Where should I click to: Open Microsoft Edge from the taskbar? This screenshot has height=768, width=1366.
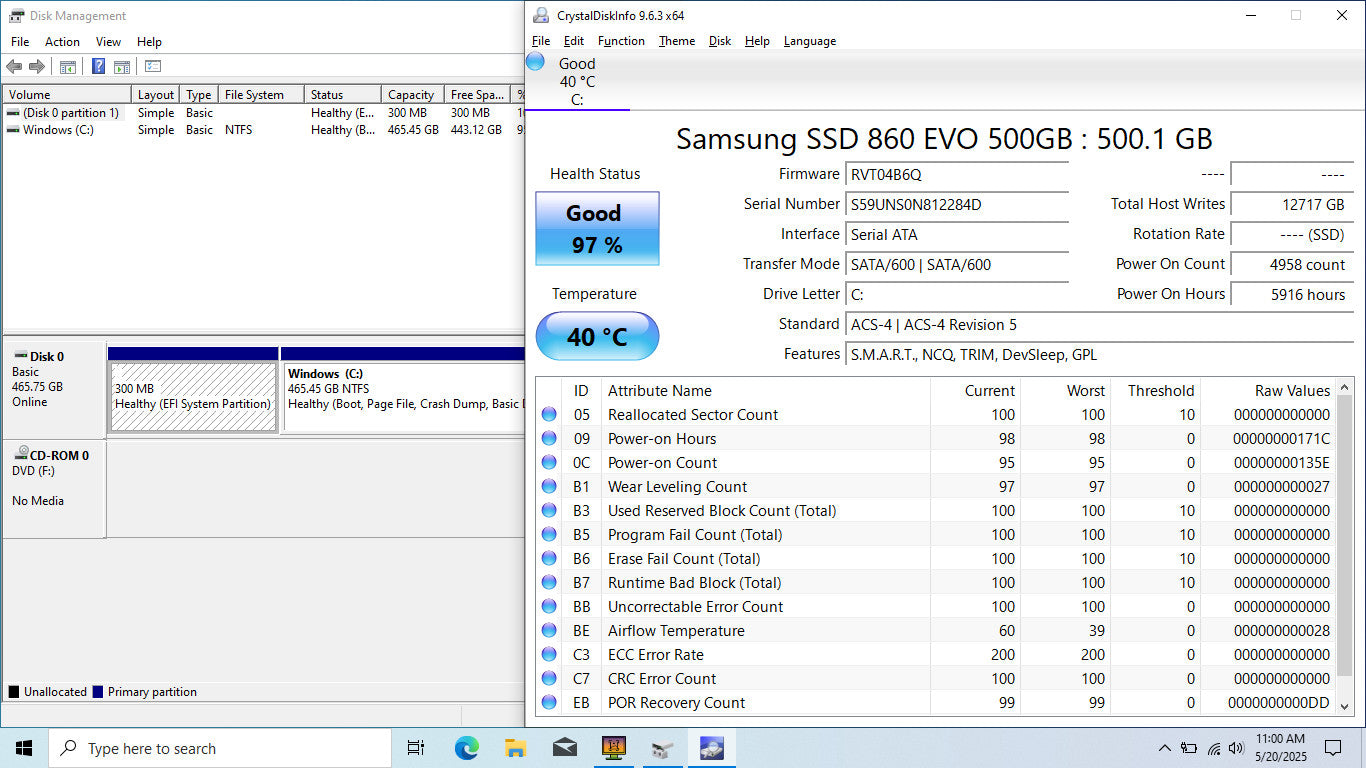[x=466, y=748]
